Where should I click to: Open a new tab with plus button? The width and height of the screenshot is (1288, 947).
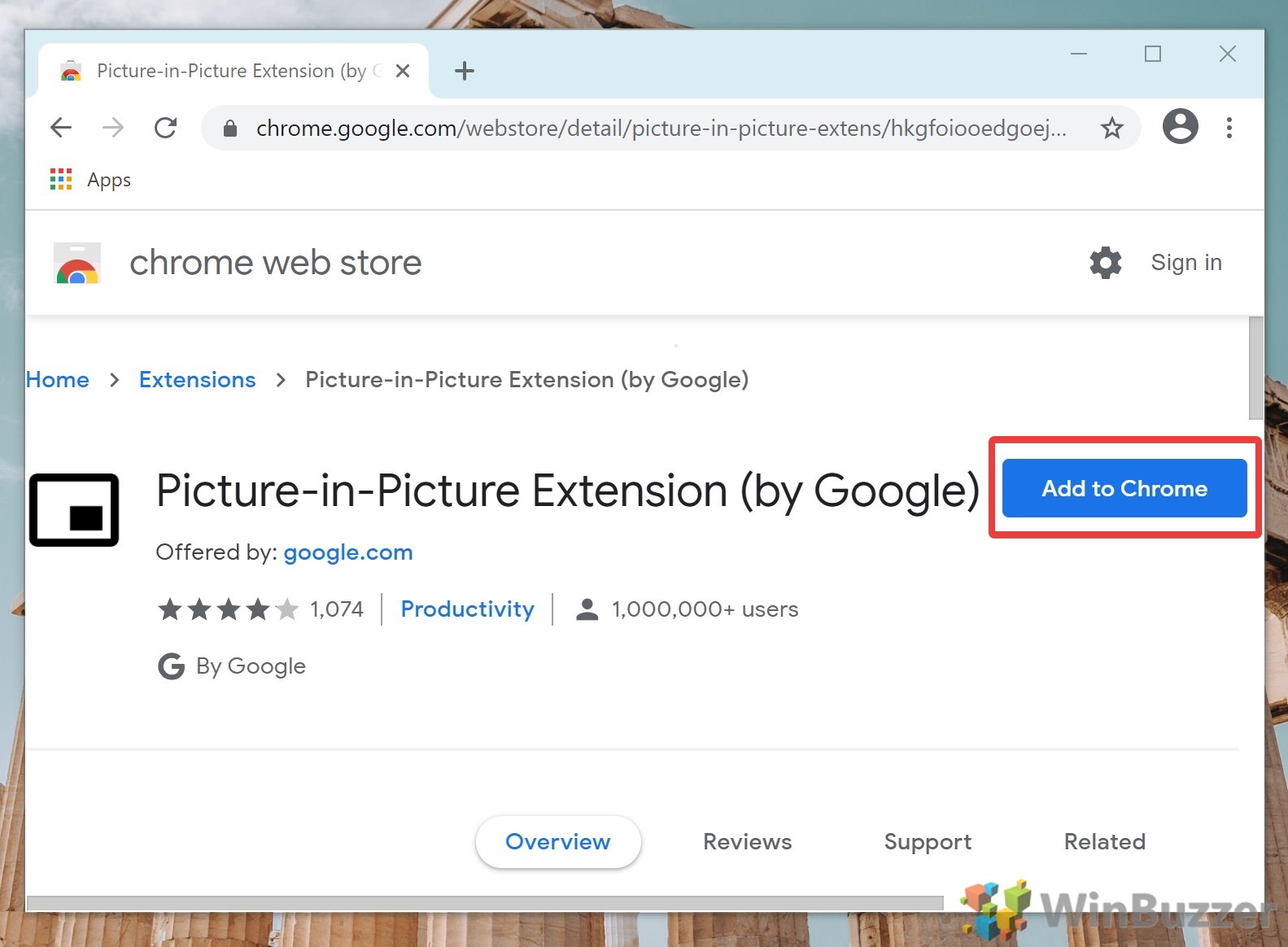[x=465, y=71]
